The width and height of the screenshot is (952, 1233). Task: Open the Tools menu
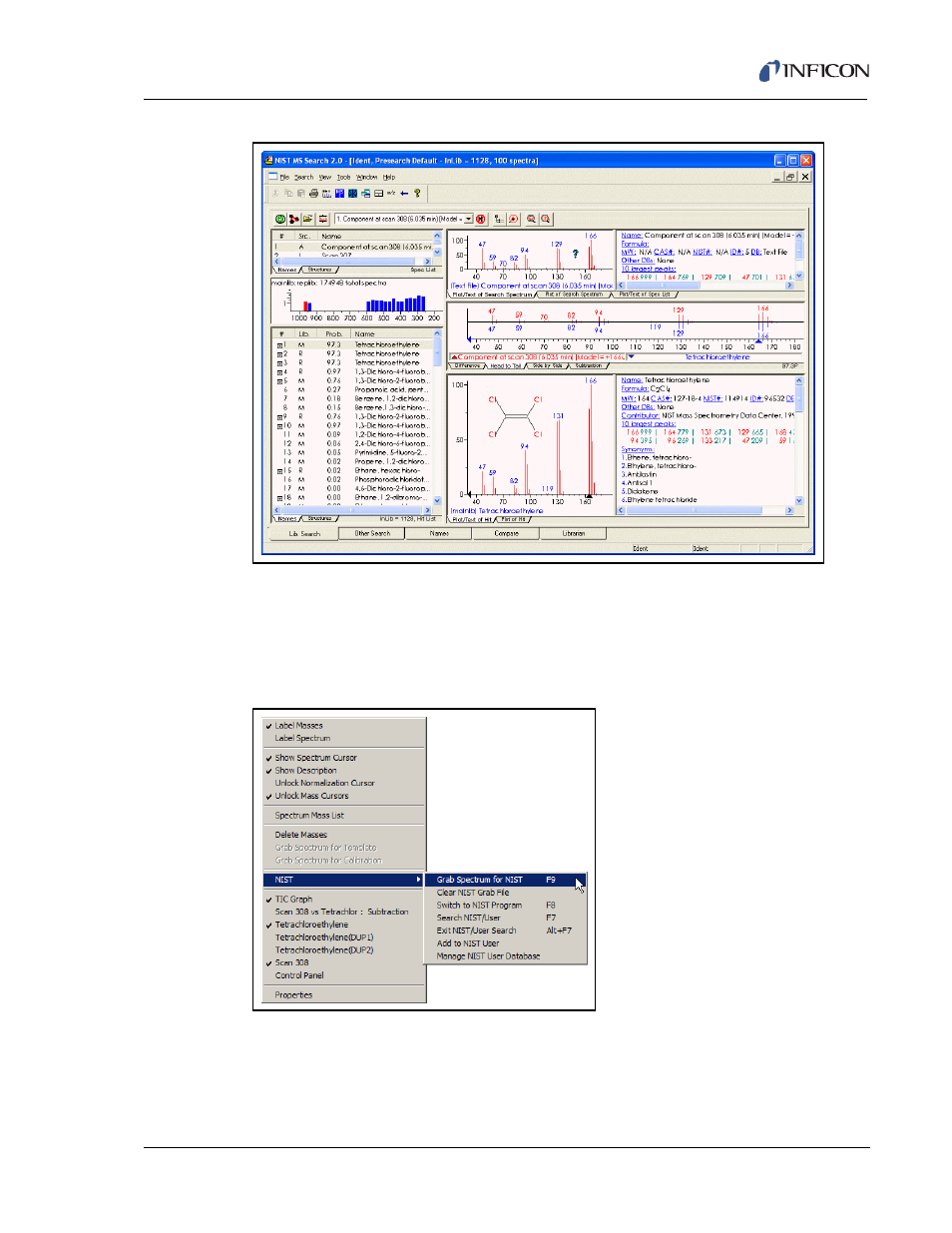[x=343, y=177]
